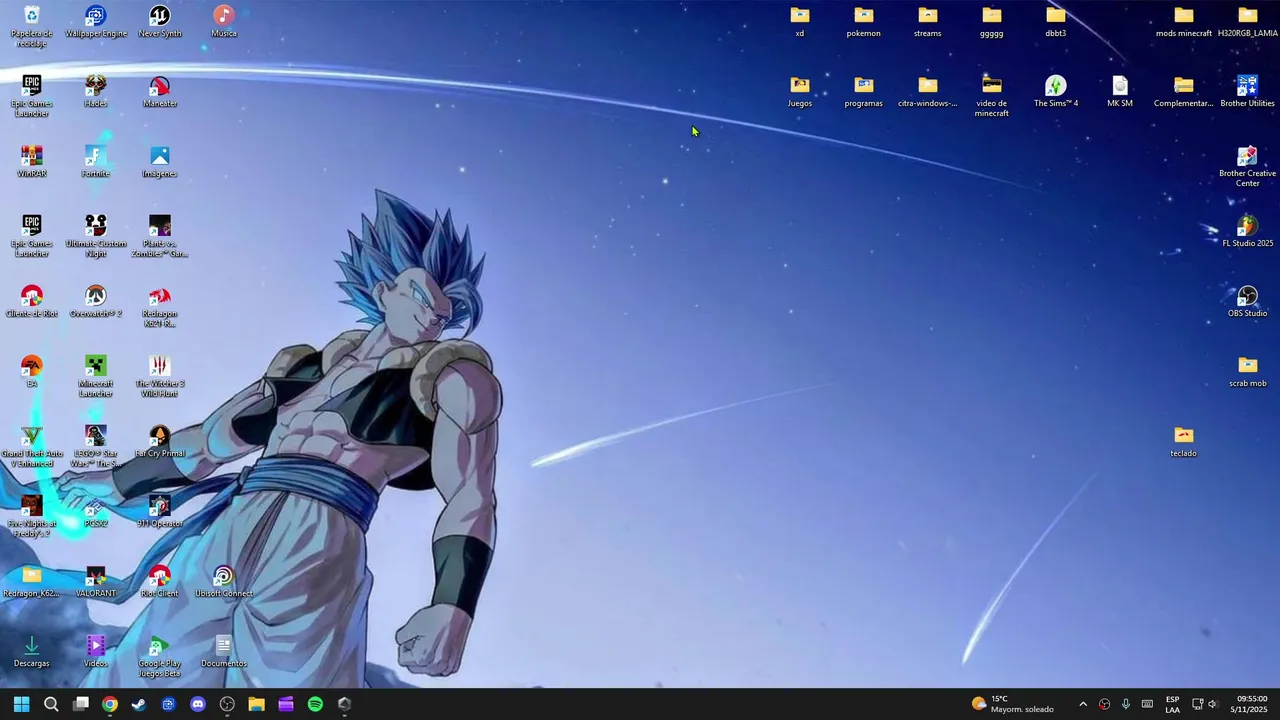Select the H320RGB_LAMIA folder

point(1248,22)
